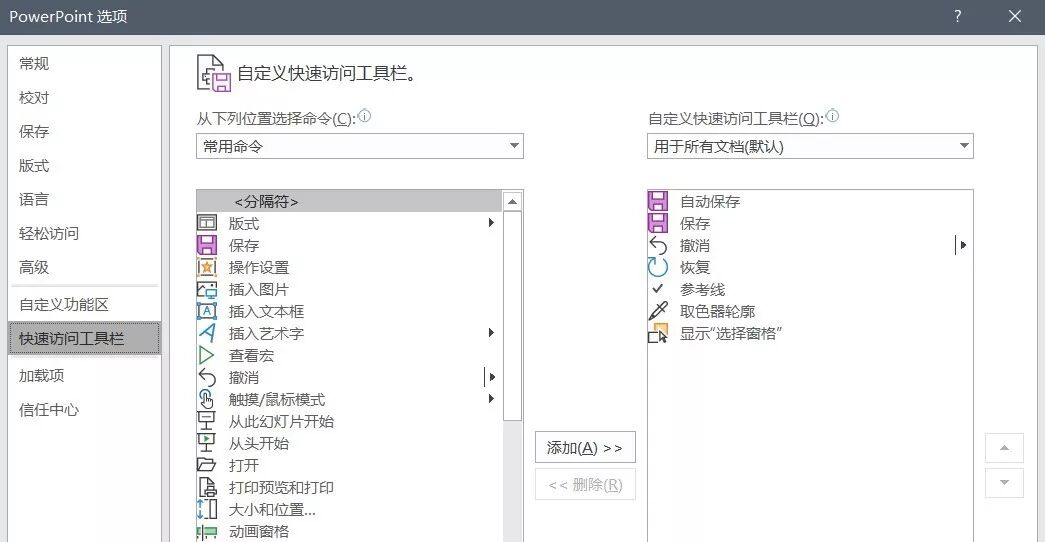The image size is (1045, 542).
Task: Pick the 插入图片 icon
Action: click(x=207, y=289)
